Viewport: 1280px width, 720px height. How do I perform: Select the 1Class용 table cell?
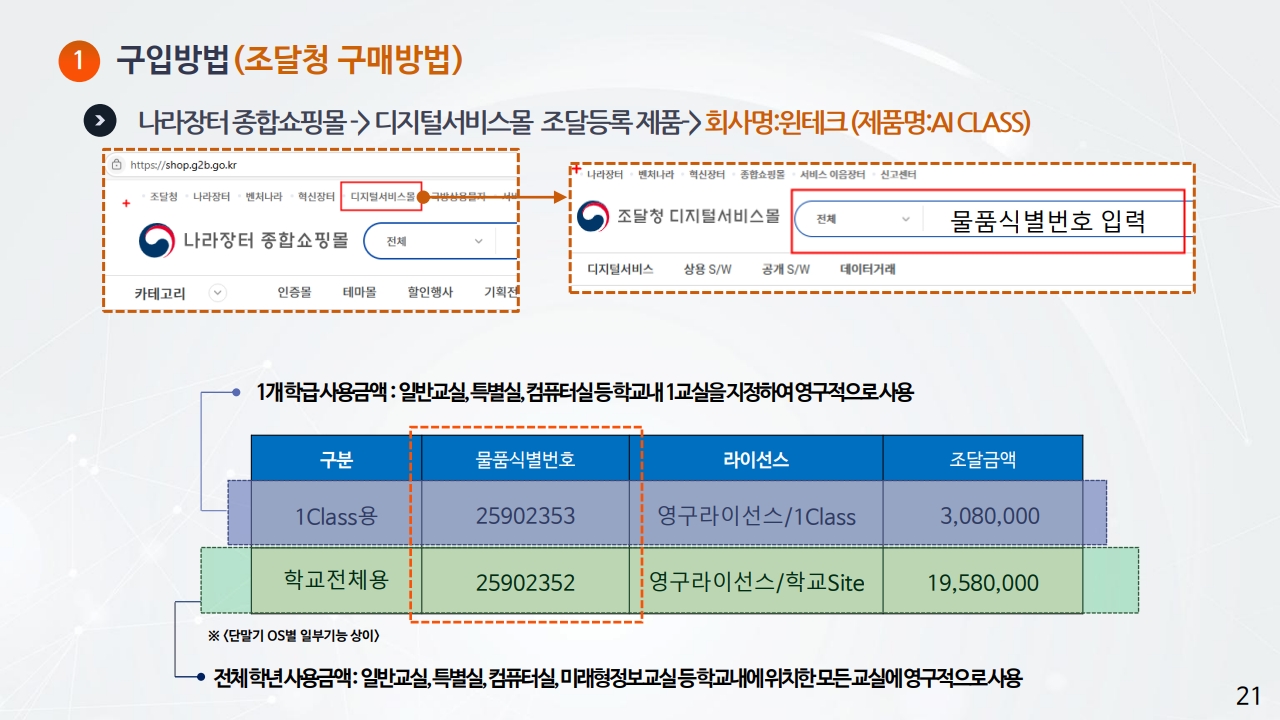tap(336, 516)
